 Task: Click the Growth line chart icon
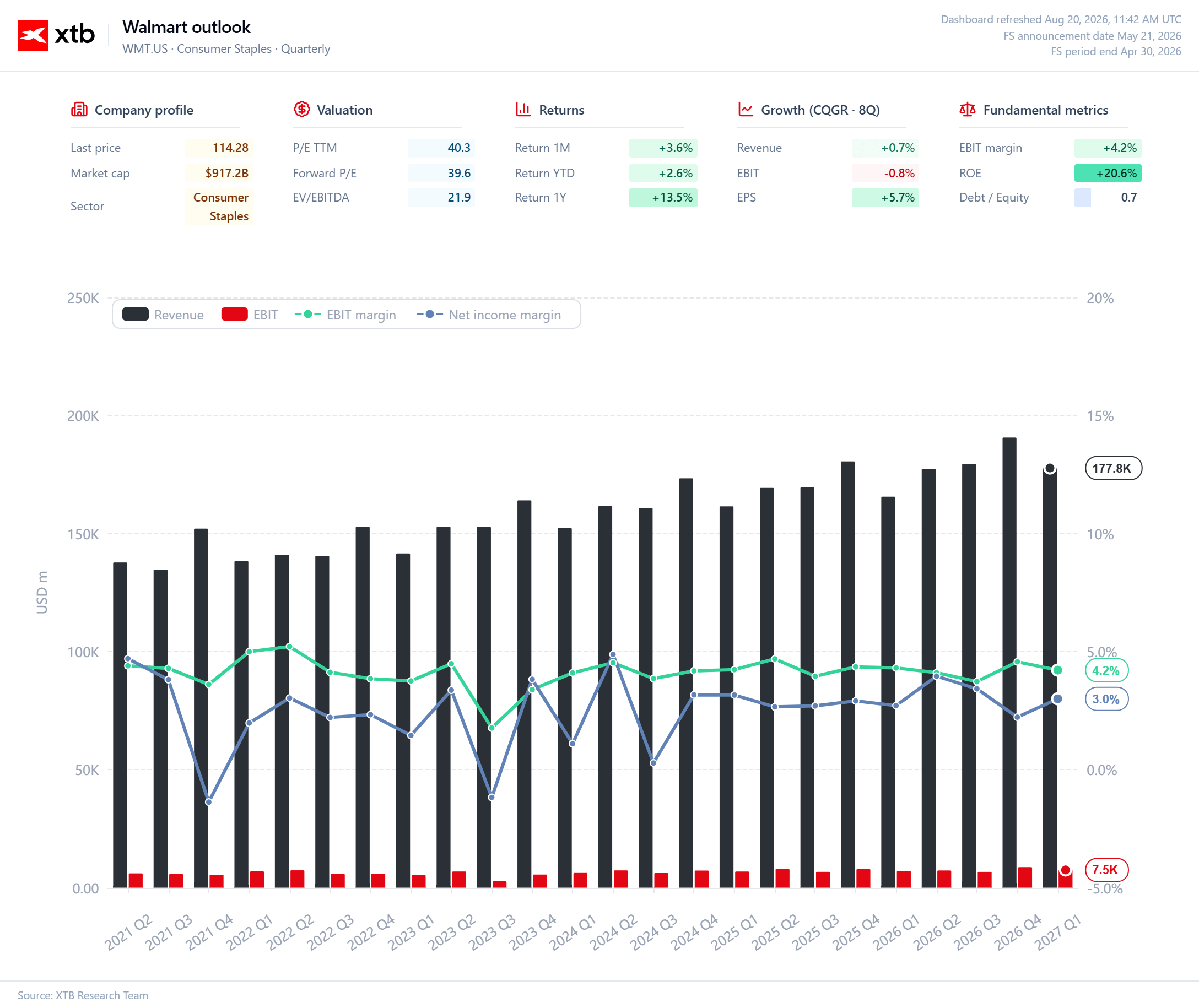point(745,109)
